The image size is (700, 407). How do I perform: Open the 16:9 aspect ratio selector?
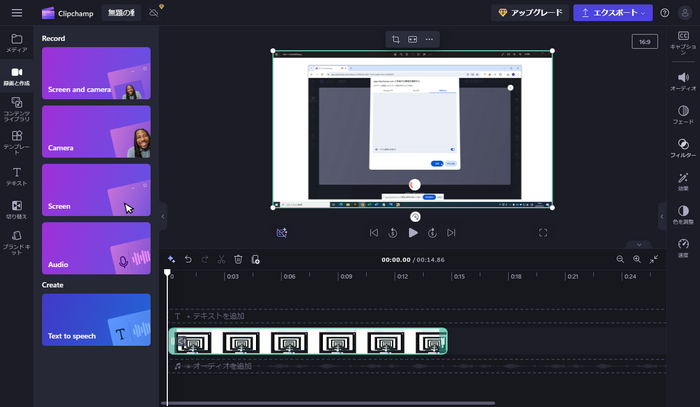tap(645, 42)
